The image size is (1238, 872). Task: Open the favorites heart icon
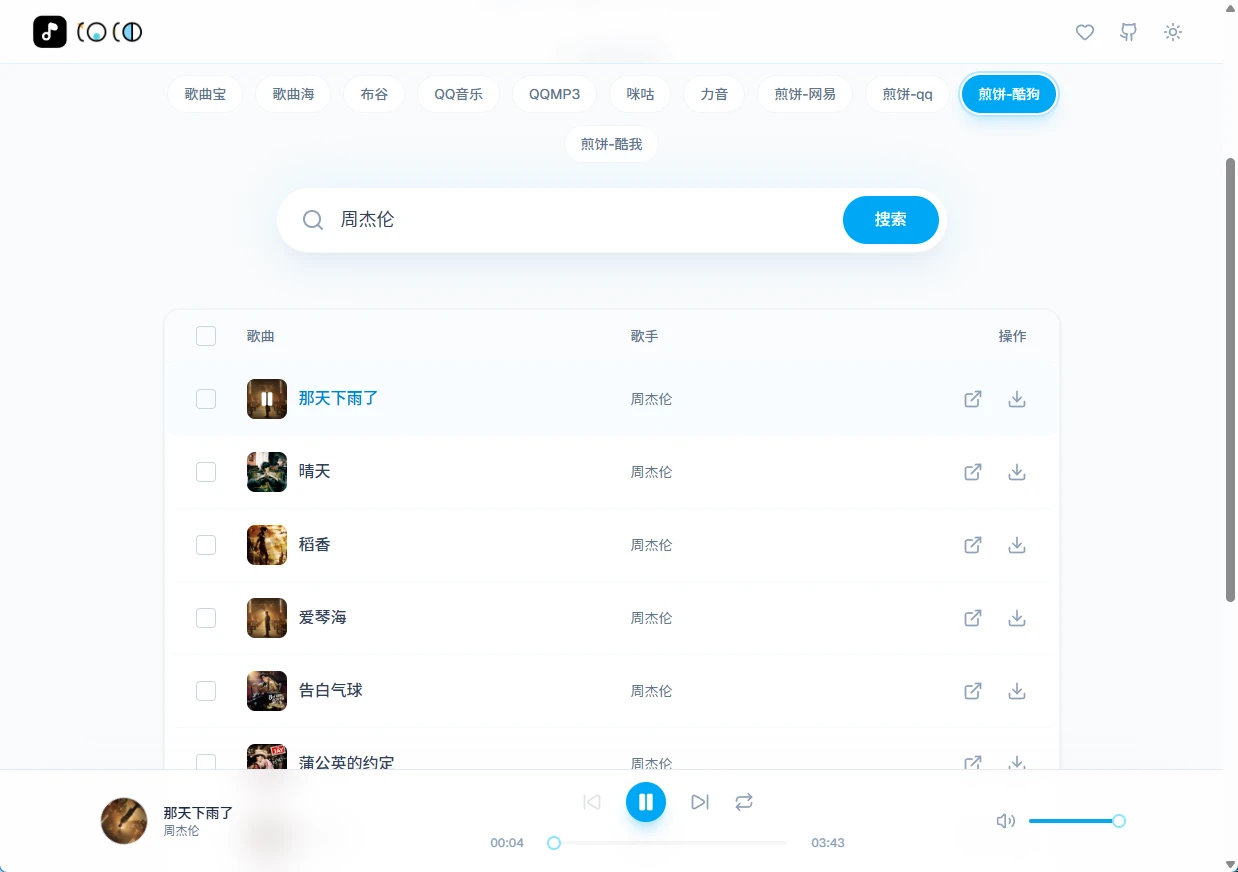(1085, 32)
